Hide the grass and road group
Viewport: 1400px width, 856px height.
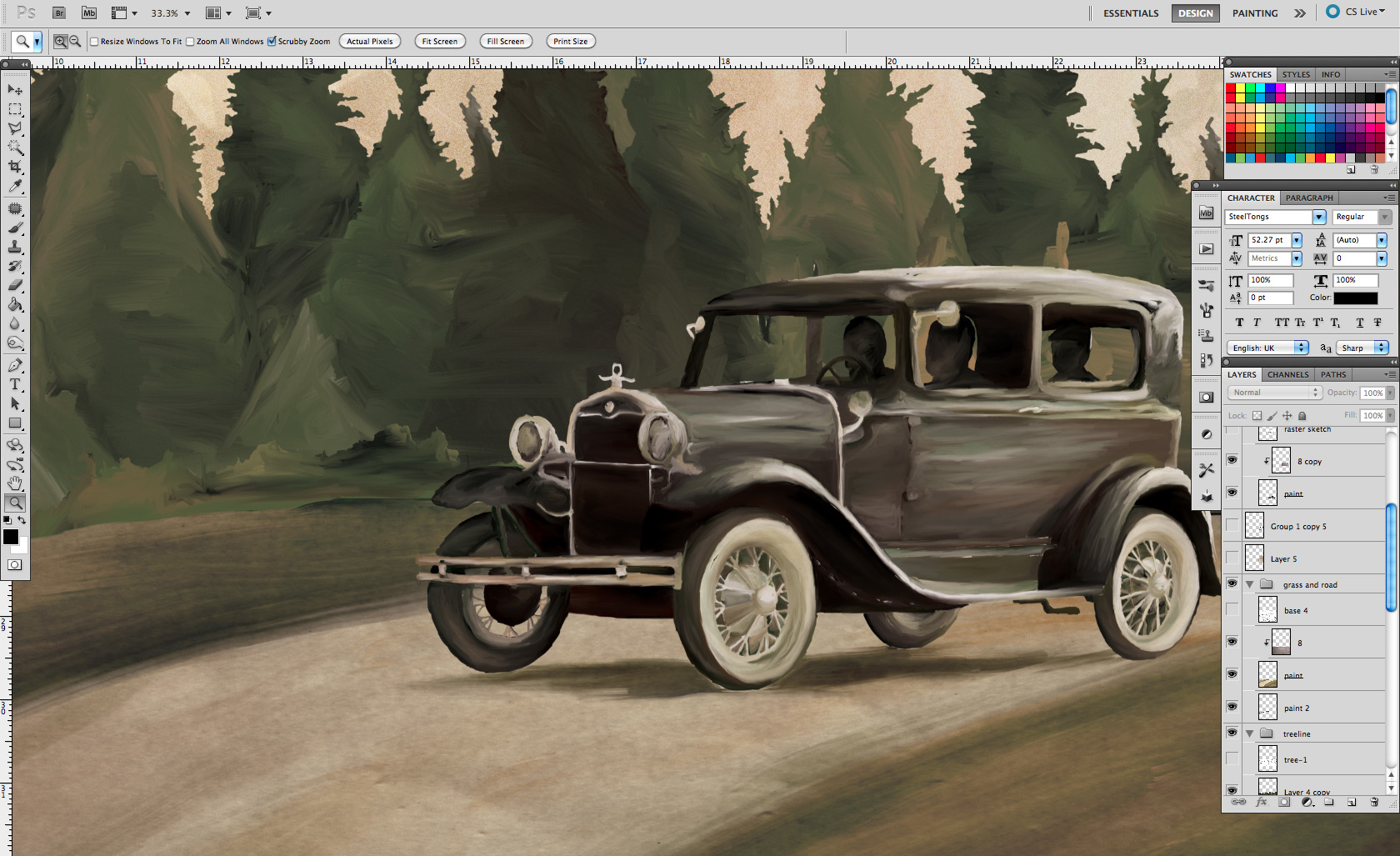click(1232, 583)
